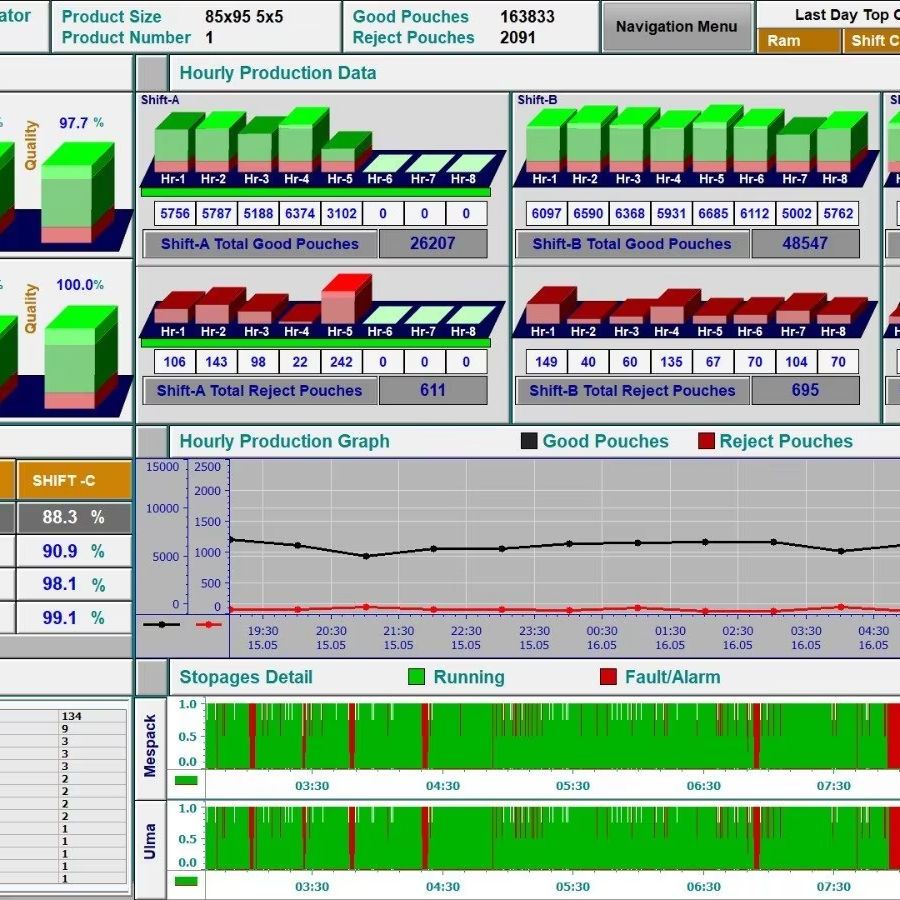Click green Running legend square

point(416,677)
